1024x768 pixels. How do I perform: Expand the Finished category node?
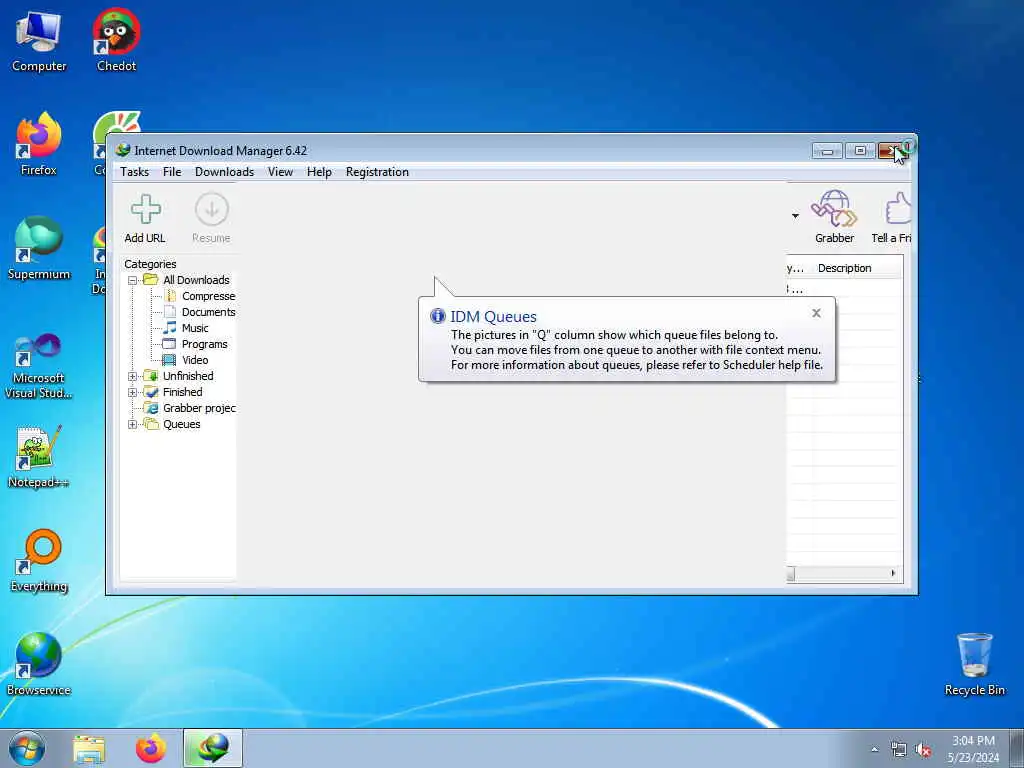click(133, 392)
